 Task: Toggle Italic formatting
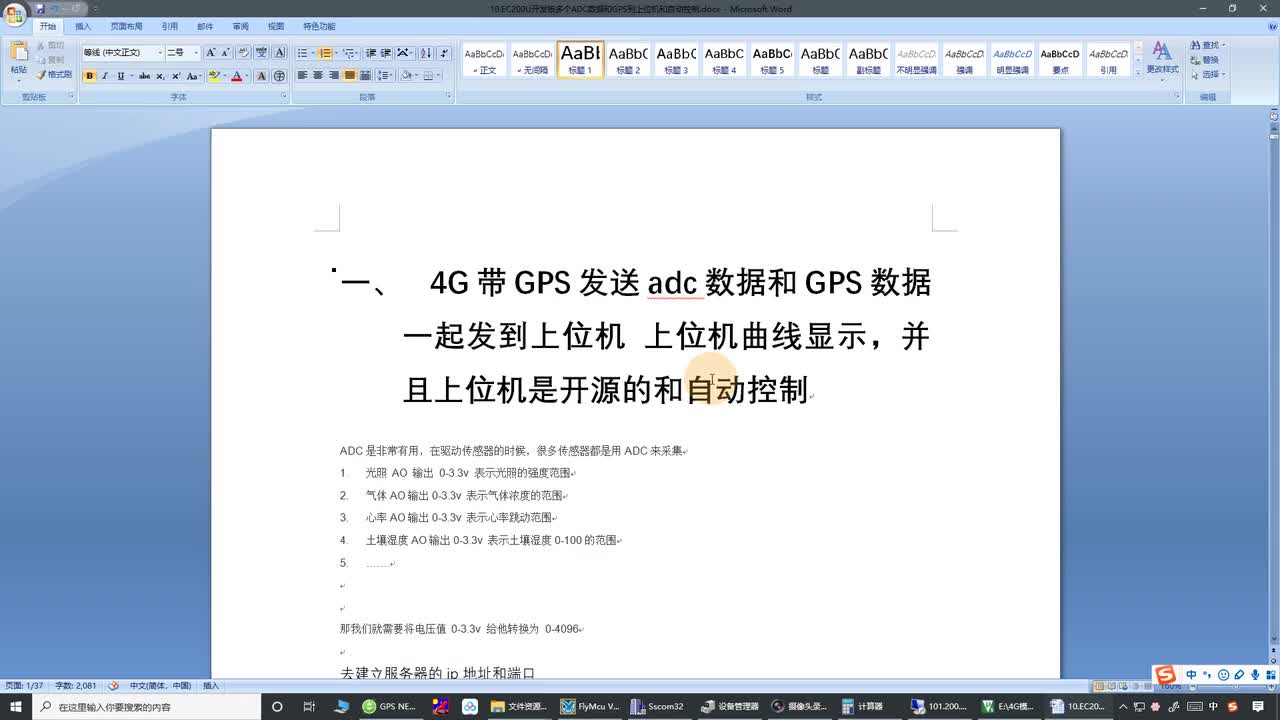coord(104,76)
